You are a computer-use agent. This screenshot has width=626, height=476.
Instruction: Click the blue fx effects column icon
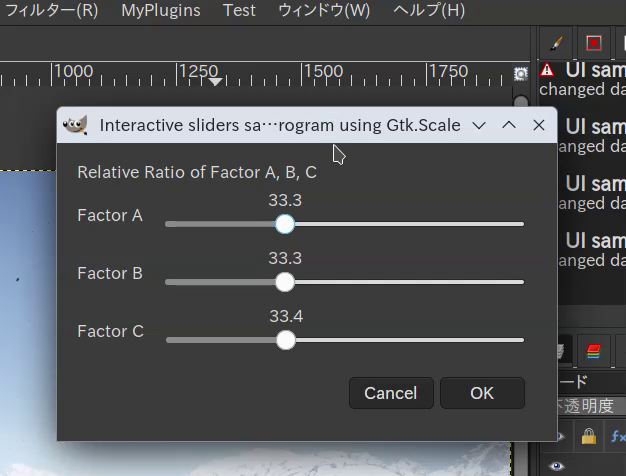pos(618,436)
